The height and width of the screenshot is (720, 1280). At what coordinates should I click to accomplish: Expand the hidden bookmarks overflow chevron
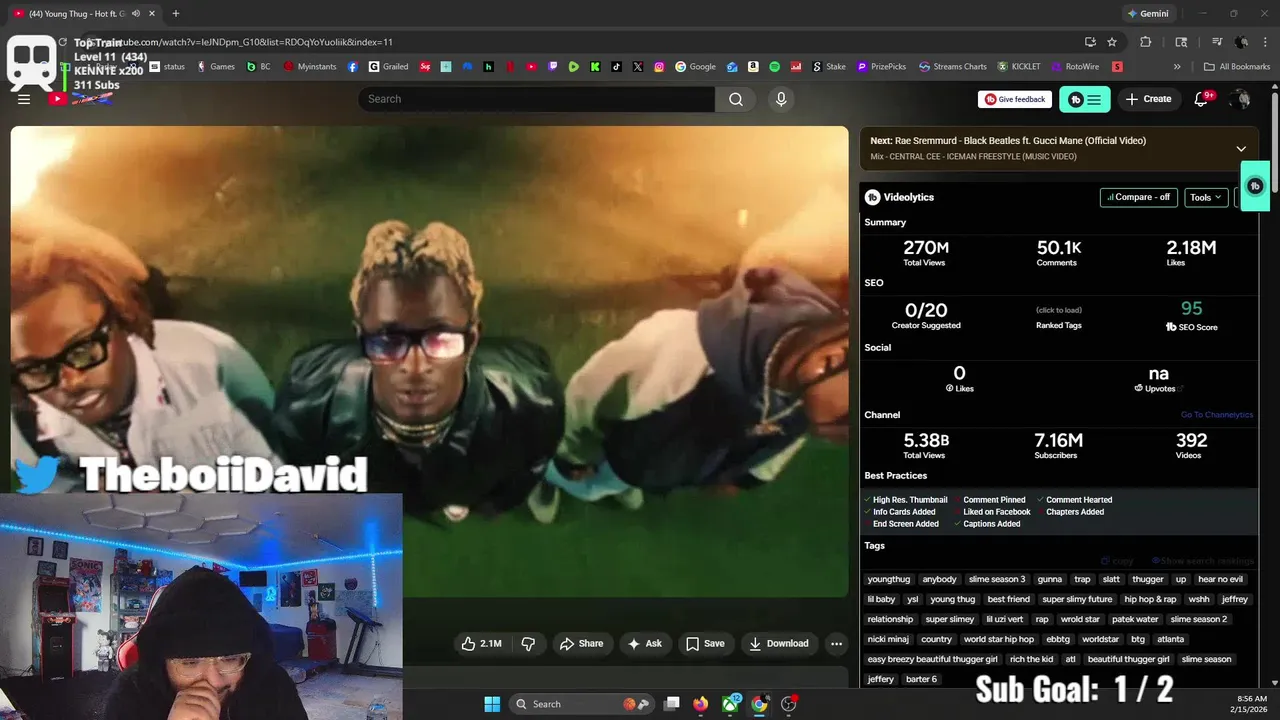coord(1177,67)
